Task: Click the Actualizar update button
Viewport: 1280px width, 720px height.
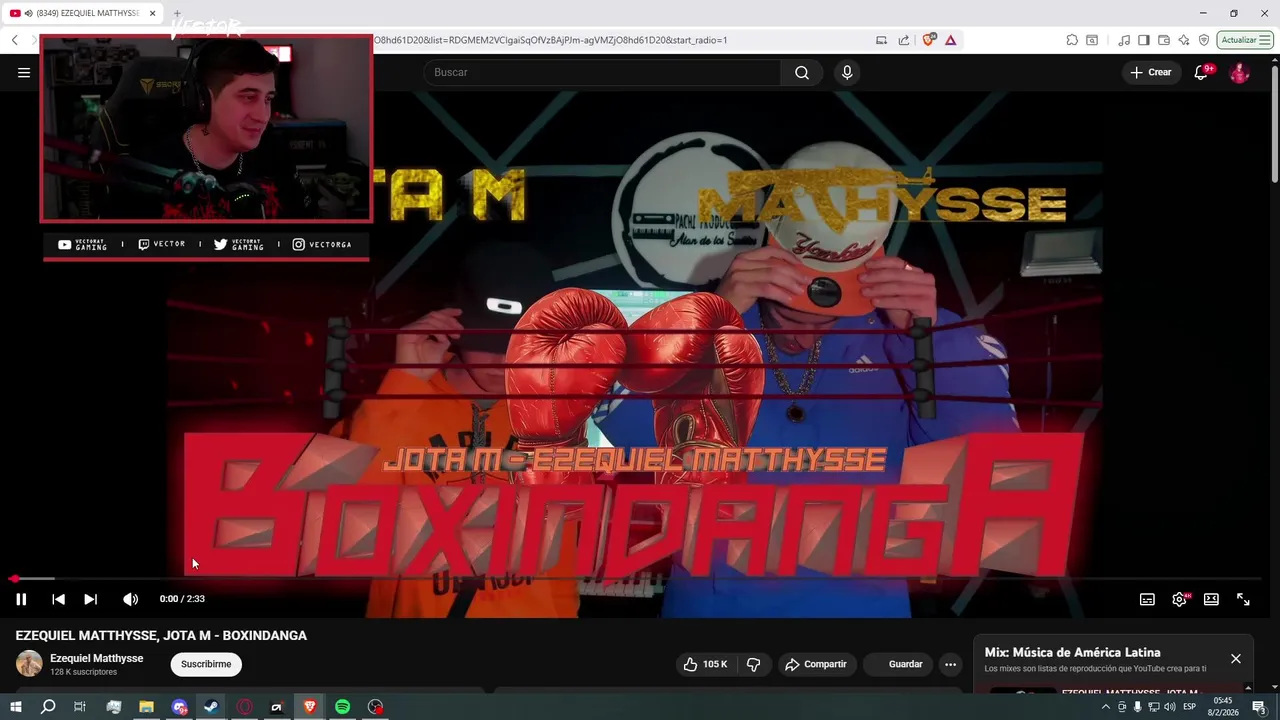Action: pyautogui.click(x=1245, y=40)
